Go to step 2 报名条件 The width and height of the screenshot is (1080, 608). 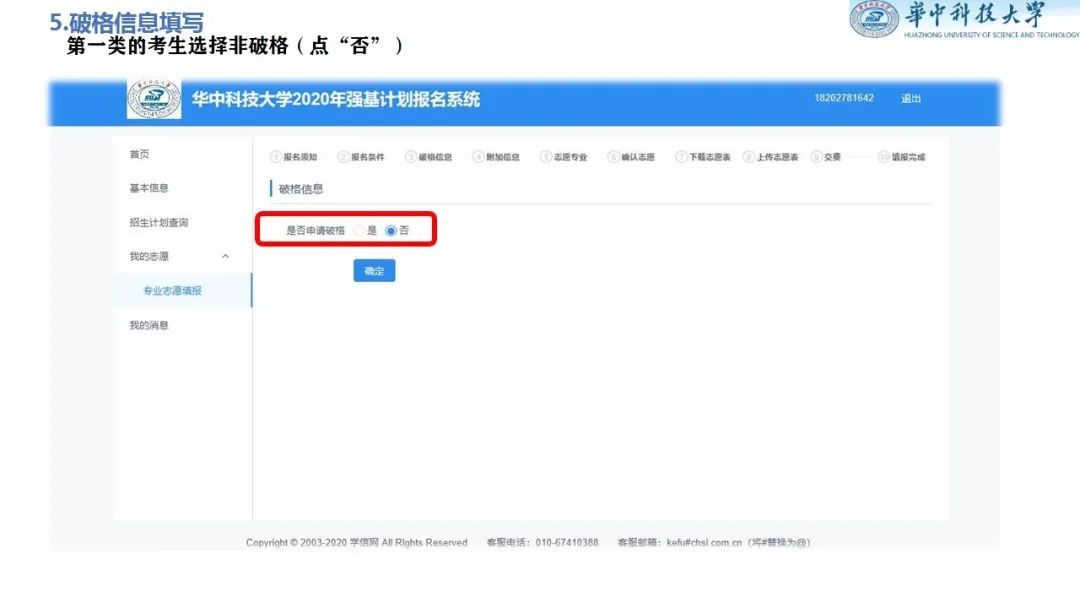pyautogui.click(x=361, y=157)
